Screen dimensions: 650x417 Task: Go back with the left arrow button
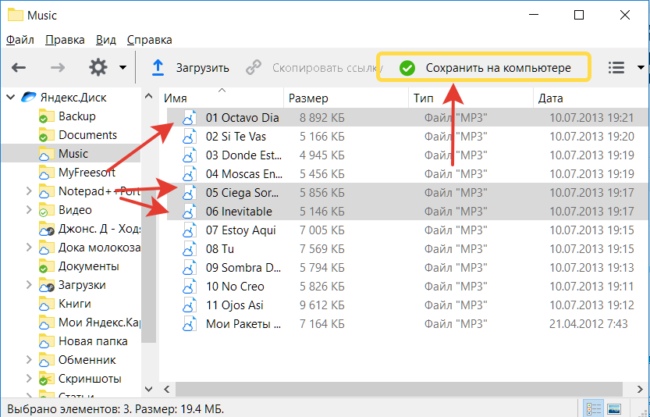pos(19,68)
